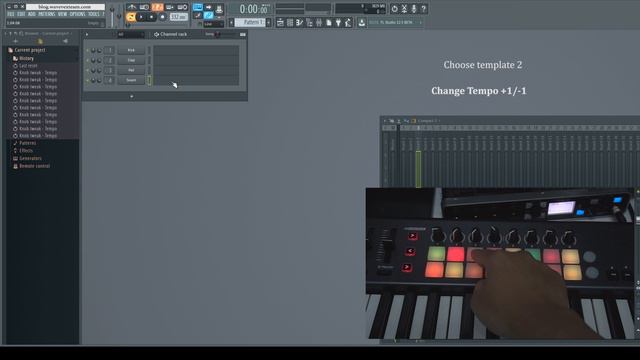Open the Mixer toolbar icon
This screenshot has width=640, height=360.
[319, 22]
